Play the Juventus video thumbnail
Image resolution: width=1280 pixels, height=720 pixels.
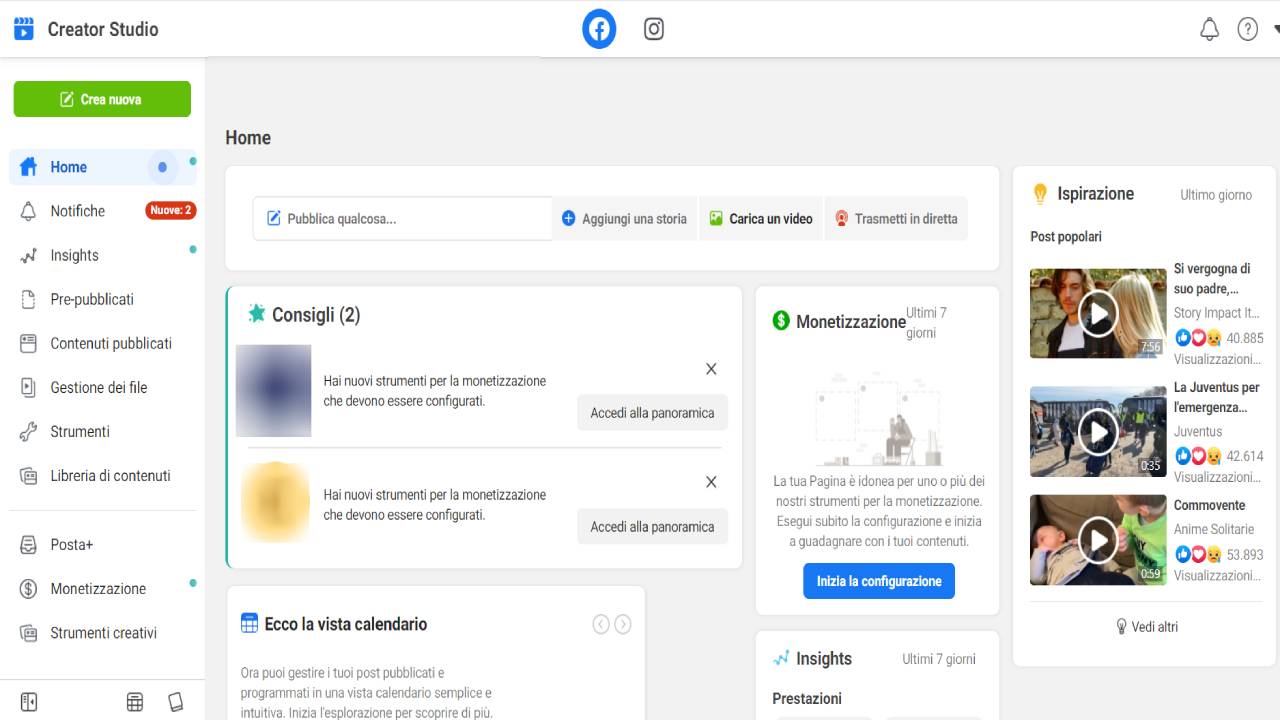point(1098,432)
